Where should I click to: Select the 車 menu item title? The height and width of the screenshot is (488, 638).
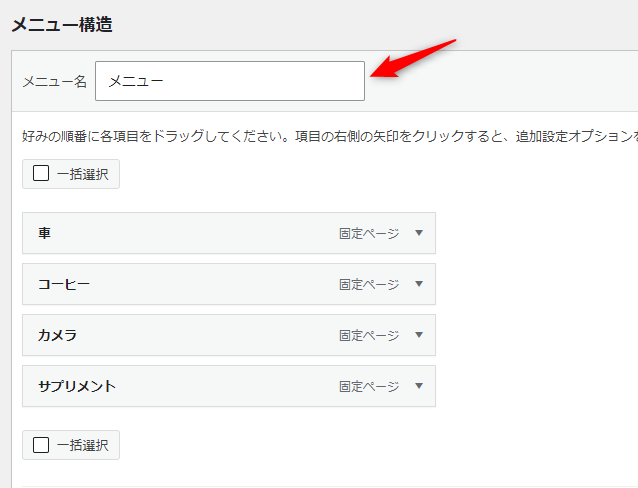pos(45,233)
